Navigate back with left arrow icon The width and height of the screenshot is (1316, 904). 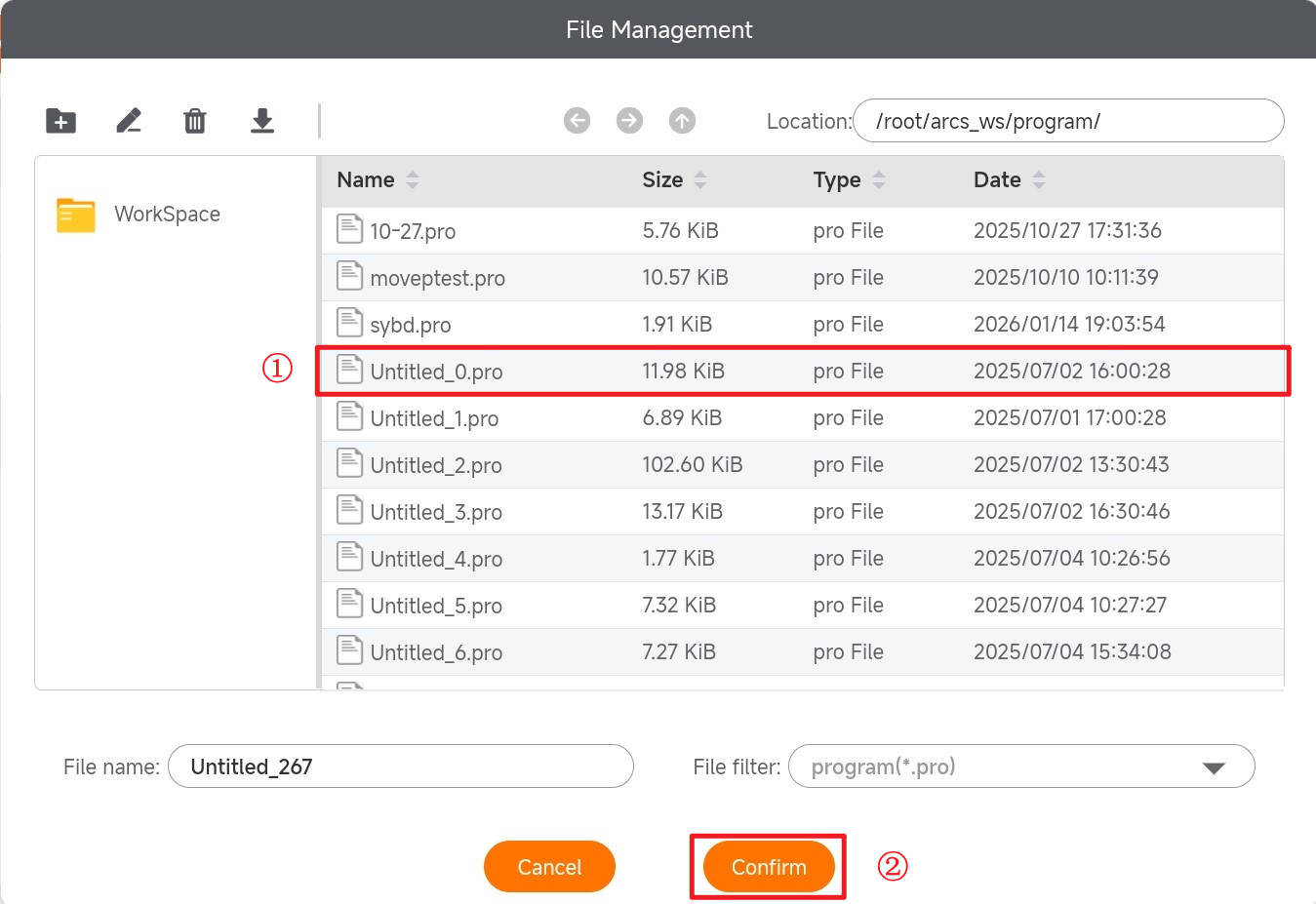[x=577, y=121]
